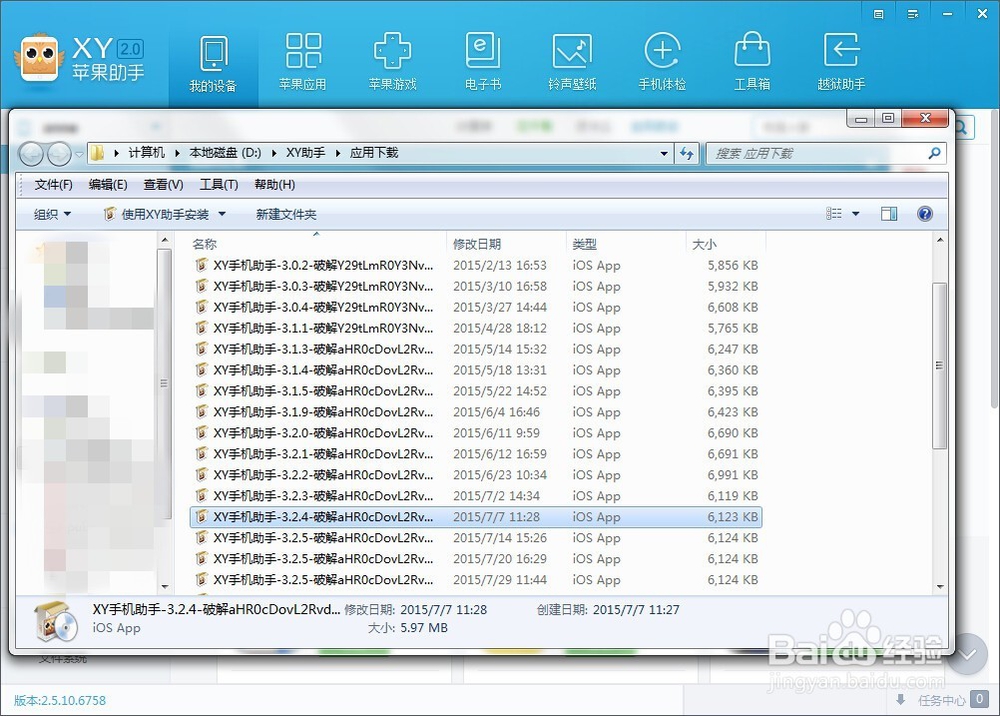
Task: Select XY手机助手-3.0.3 file
Action: click(476, 286)
